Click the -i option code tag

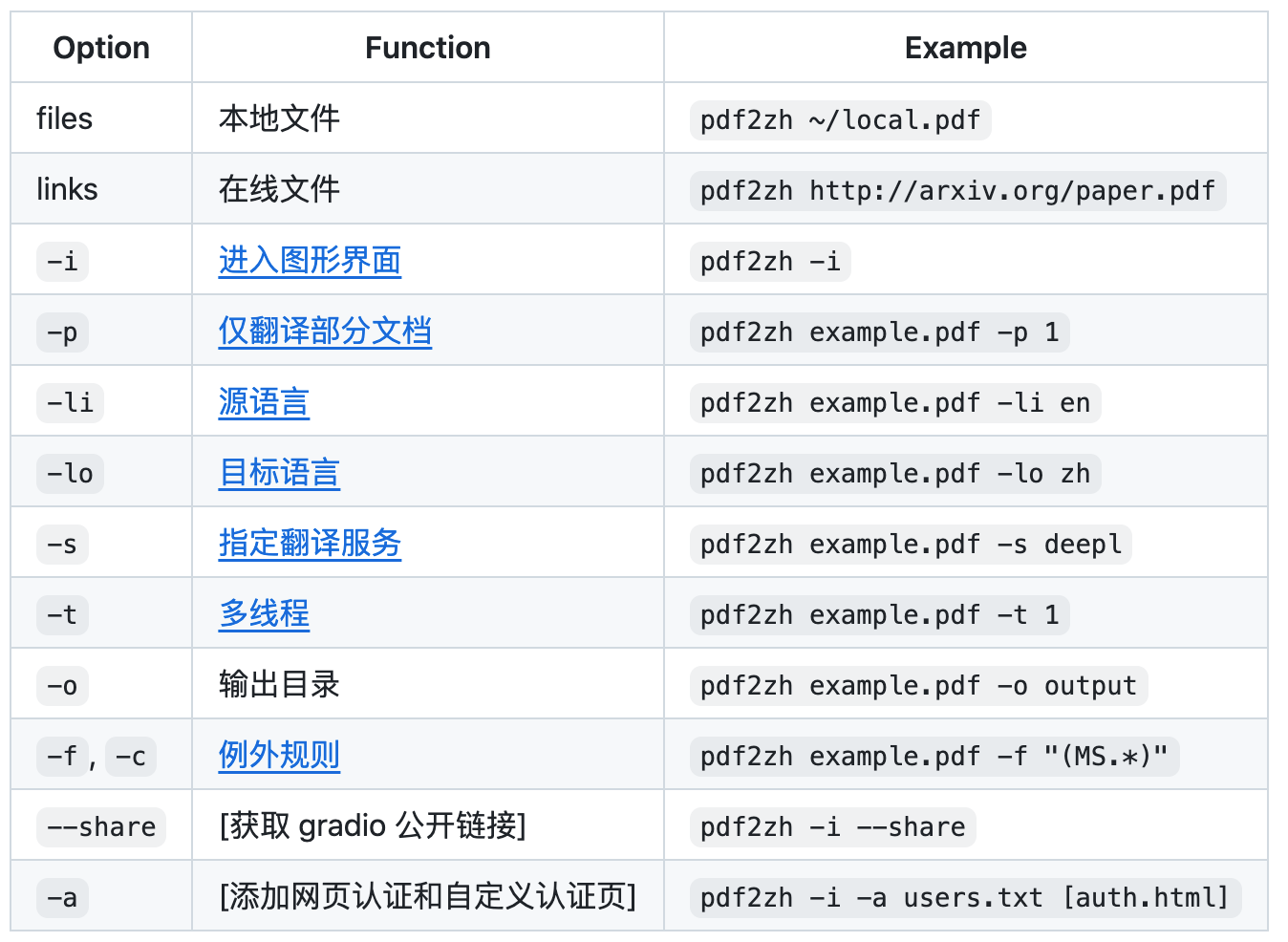point(63,261)
